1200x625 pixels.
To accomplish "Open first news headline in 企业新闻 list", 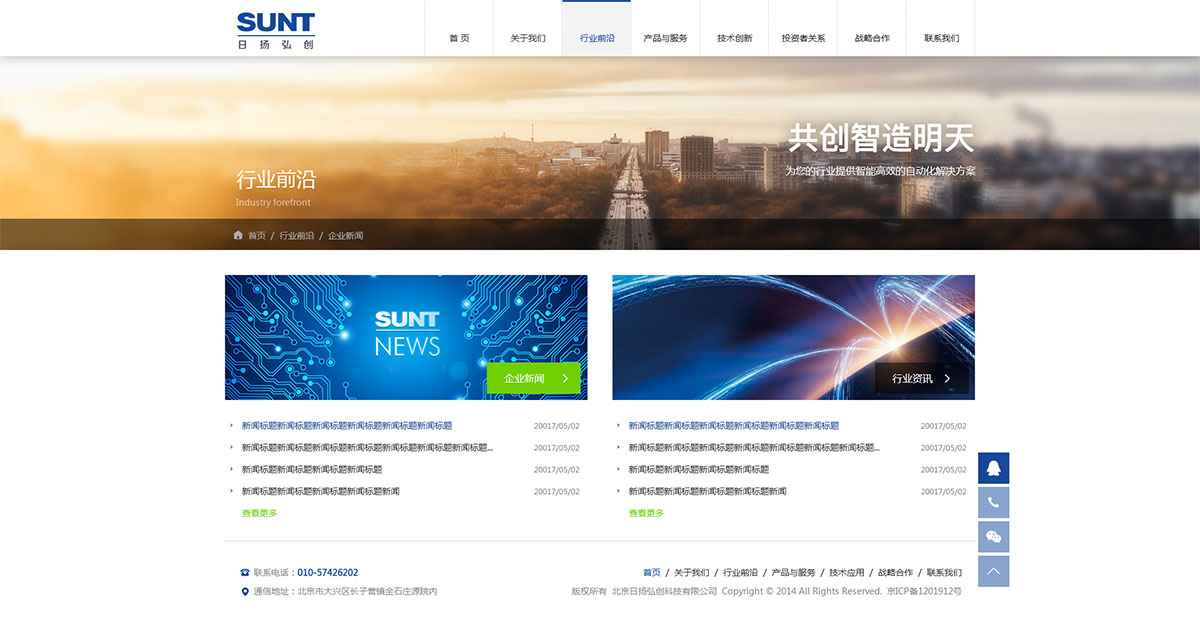I will [346, 426].
